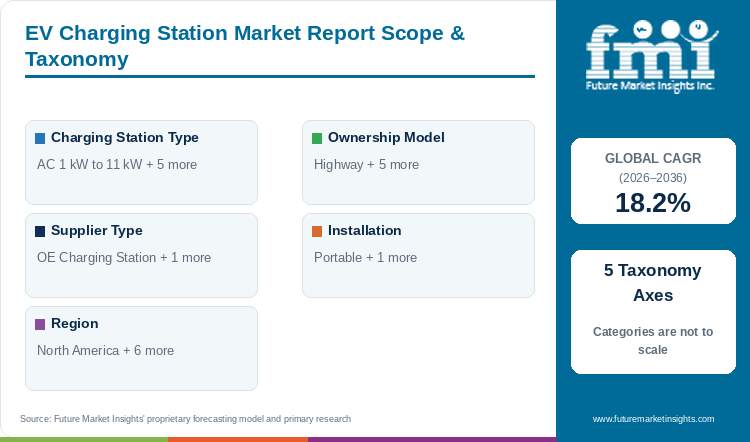
Task: Click the 18.2% CAGR value
Action: pyautogui.click(x=653, y=203)
